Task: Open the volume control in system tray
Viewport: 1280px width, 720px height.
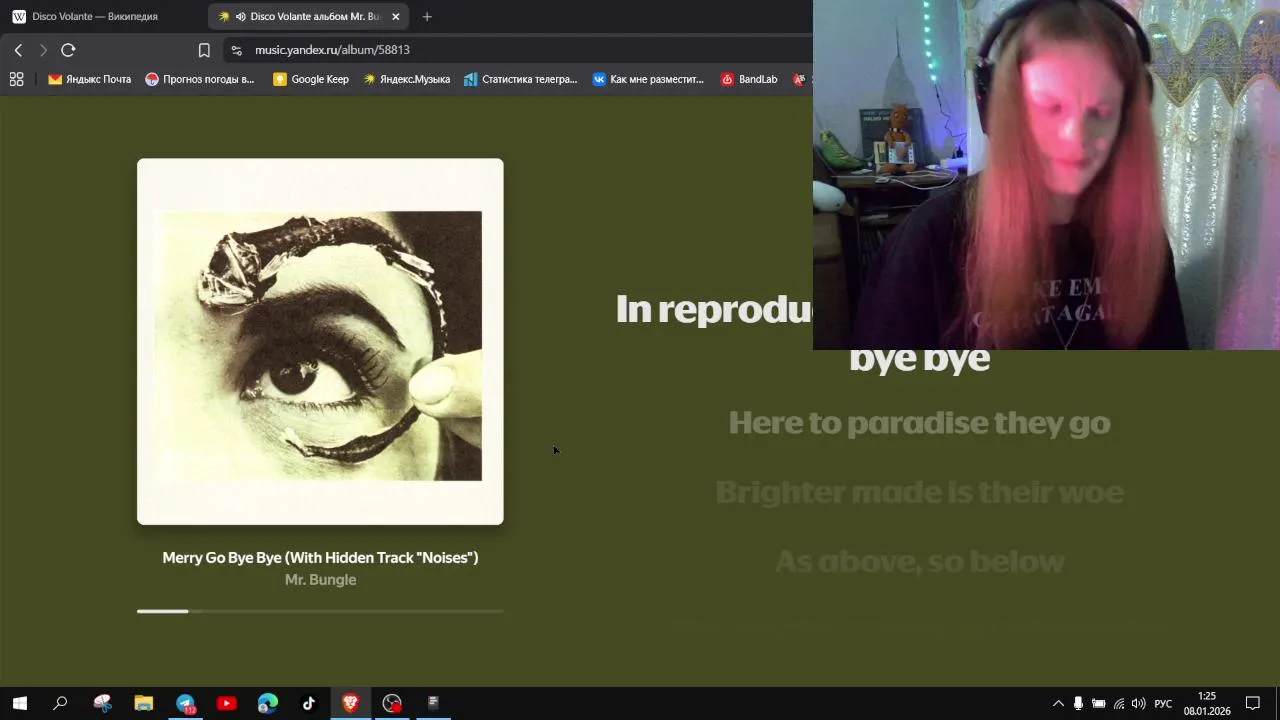Action: click(x=1138, y=704)
